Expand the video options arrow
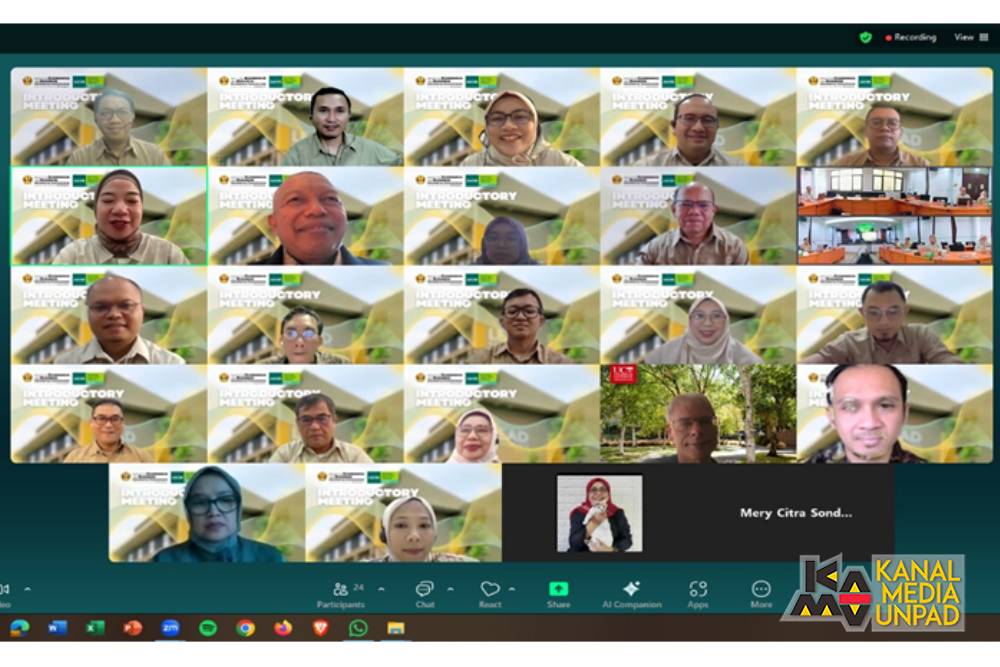This screenshot has width=1000, height=667. (27, 589)
